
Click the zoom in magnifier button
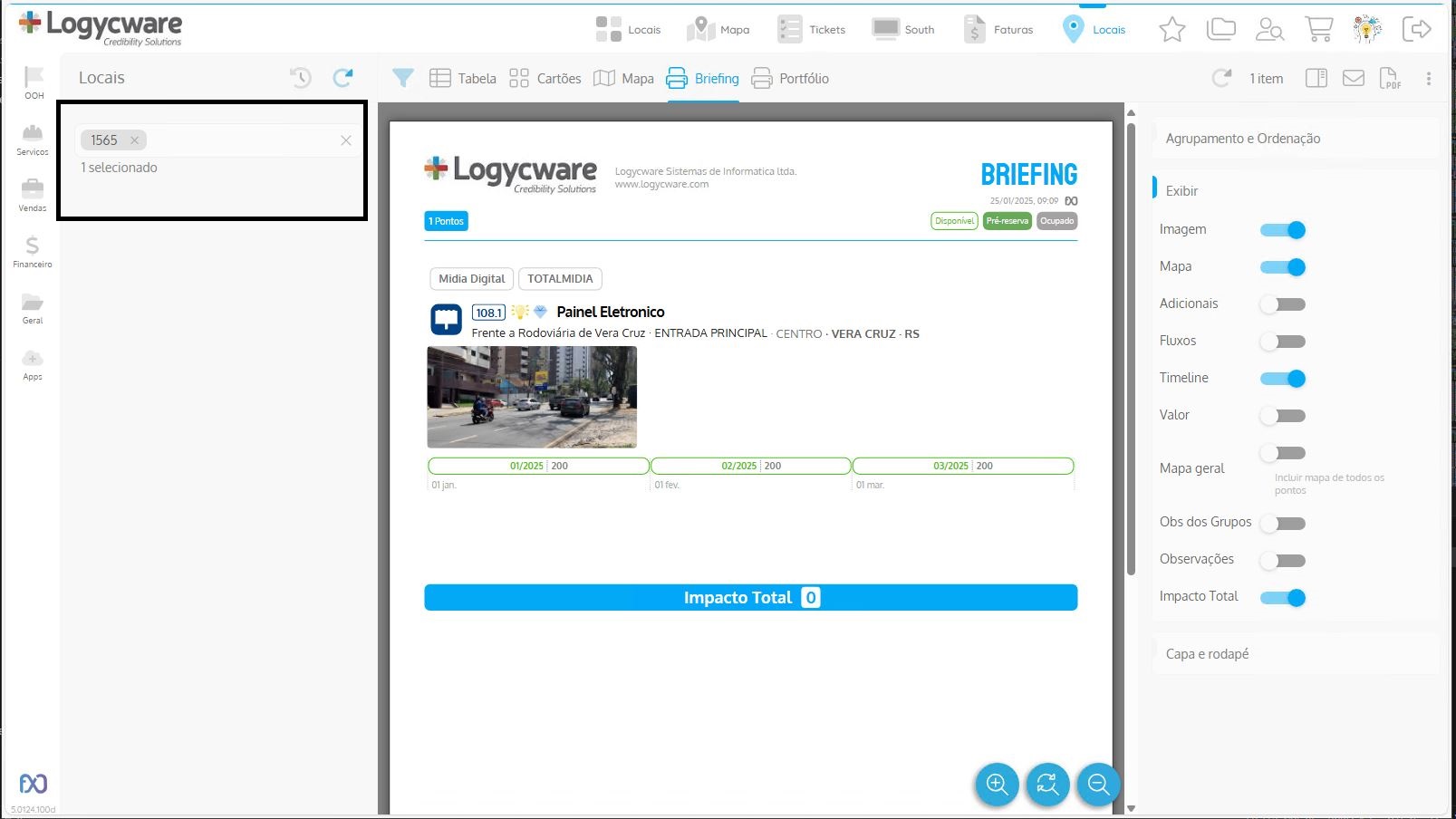(x=997, y=785)
